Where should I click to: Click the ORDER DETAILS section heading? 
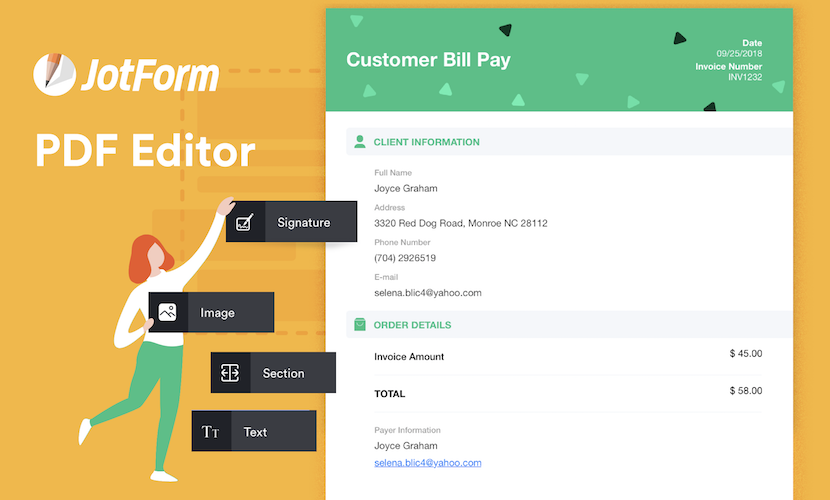pyautogui.click(x=412, y=325)
